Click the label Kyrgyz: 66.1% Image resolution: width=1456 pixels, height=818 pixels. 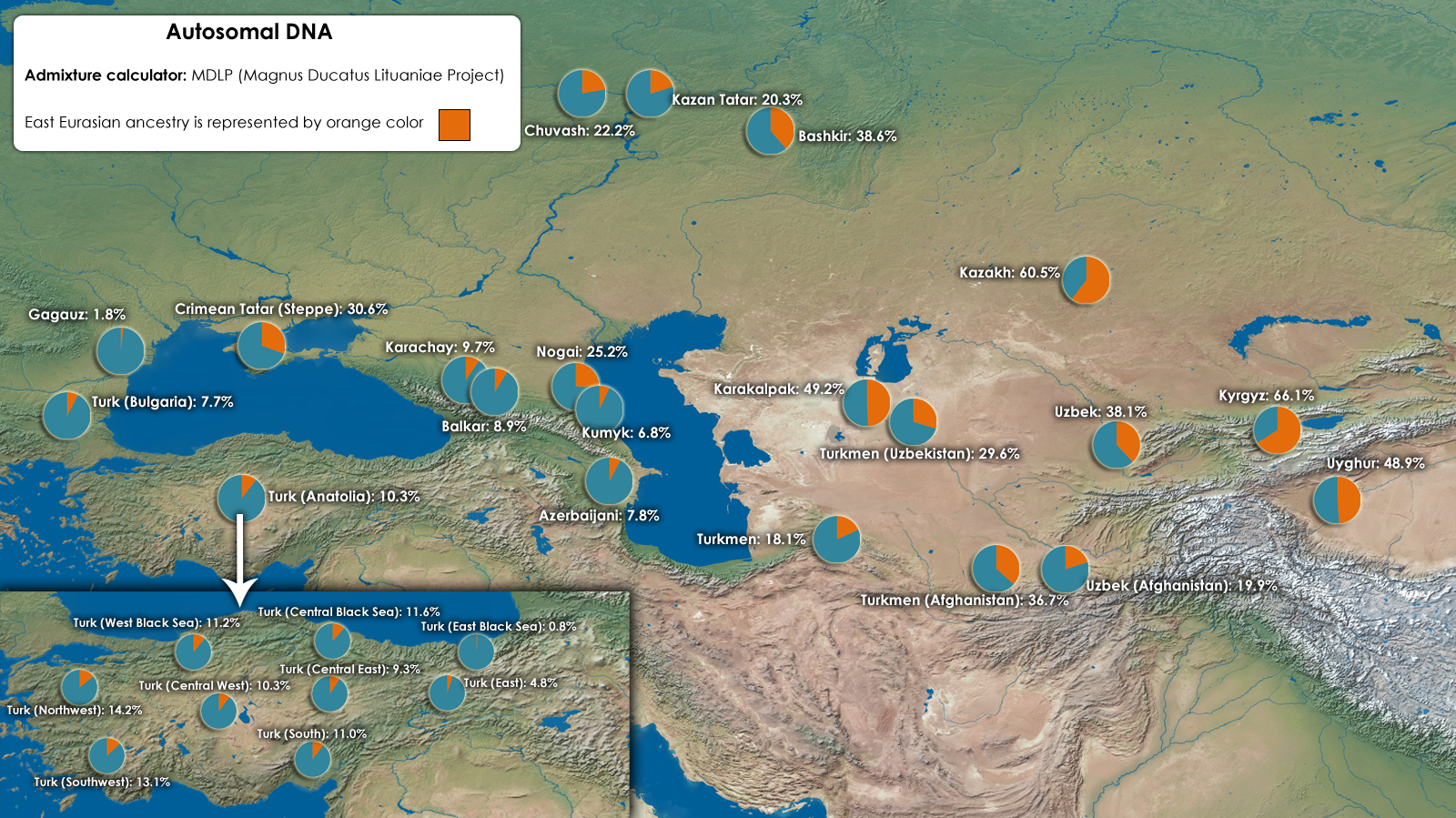(1266, 396)
